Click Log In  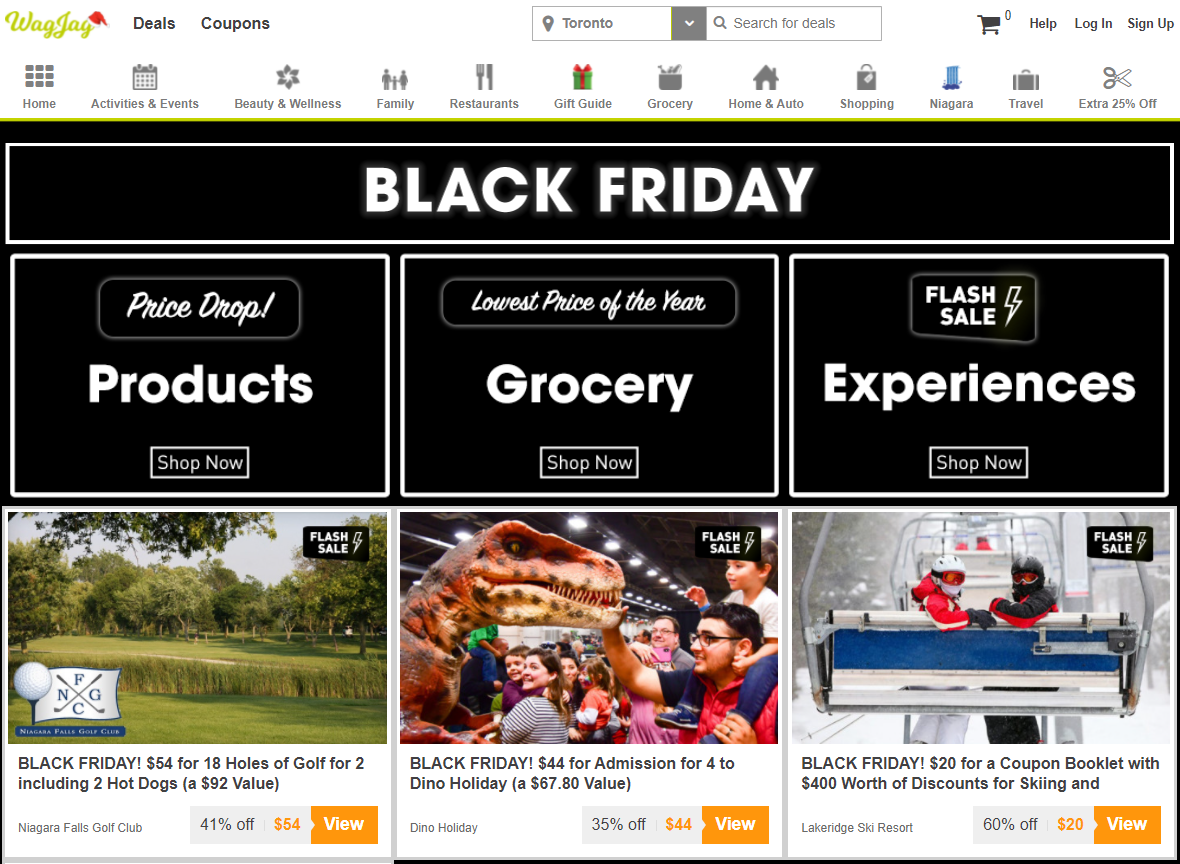[1093, 23]
